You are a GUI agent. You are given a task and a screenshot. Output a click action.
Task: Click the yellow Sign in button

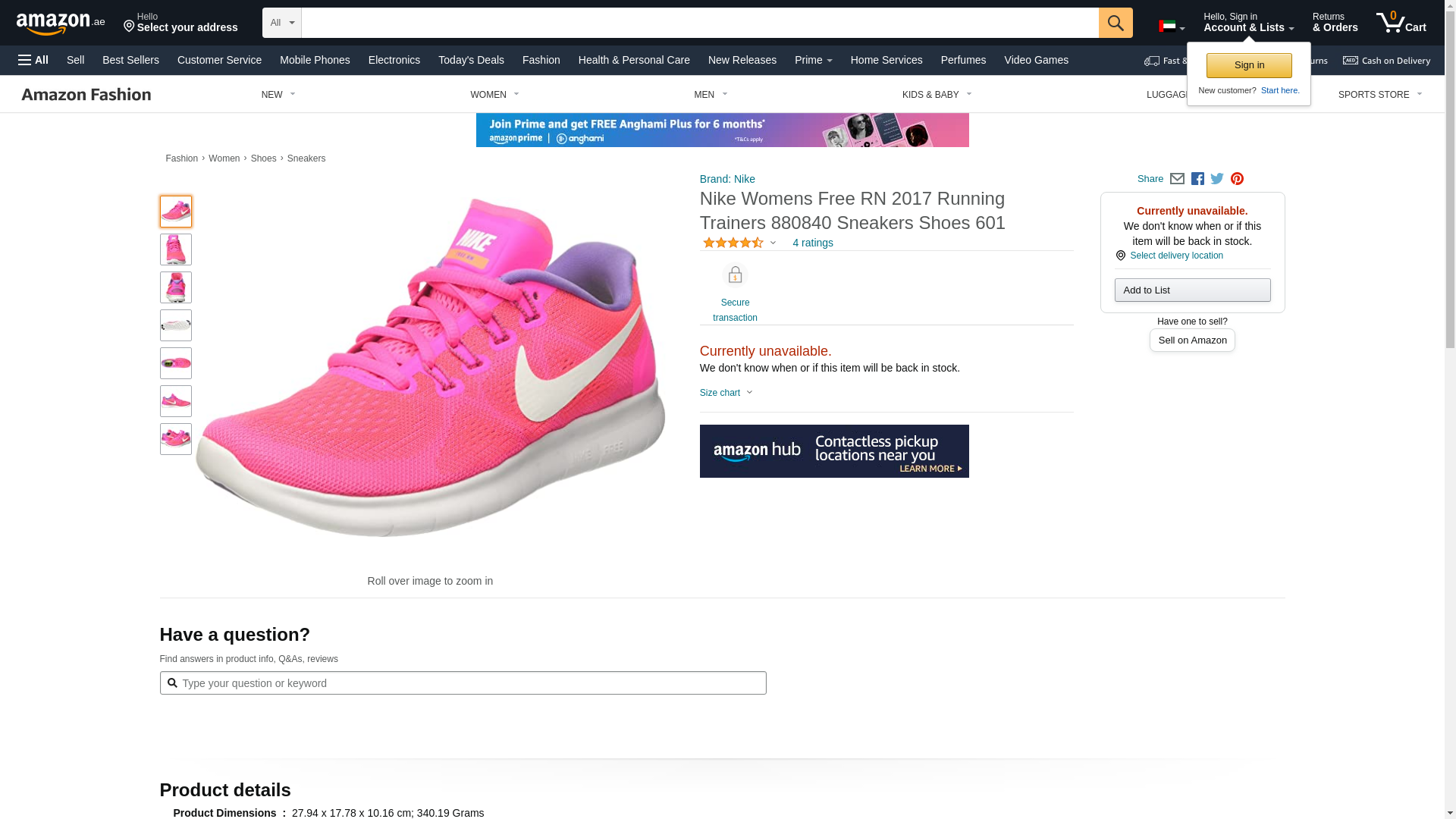point(1248,65)
